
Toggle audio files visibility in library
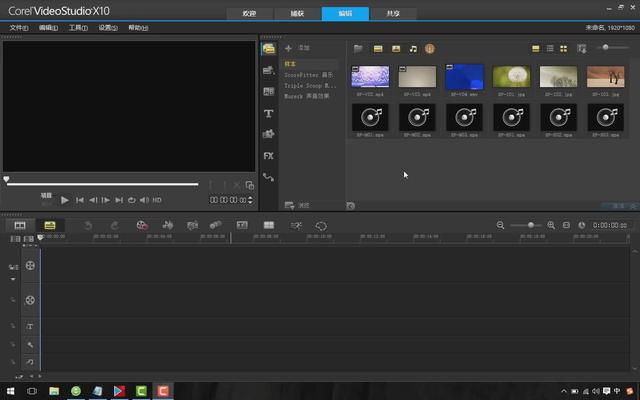pyautogui.click(x=413, y=48)
